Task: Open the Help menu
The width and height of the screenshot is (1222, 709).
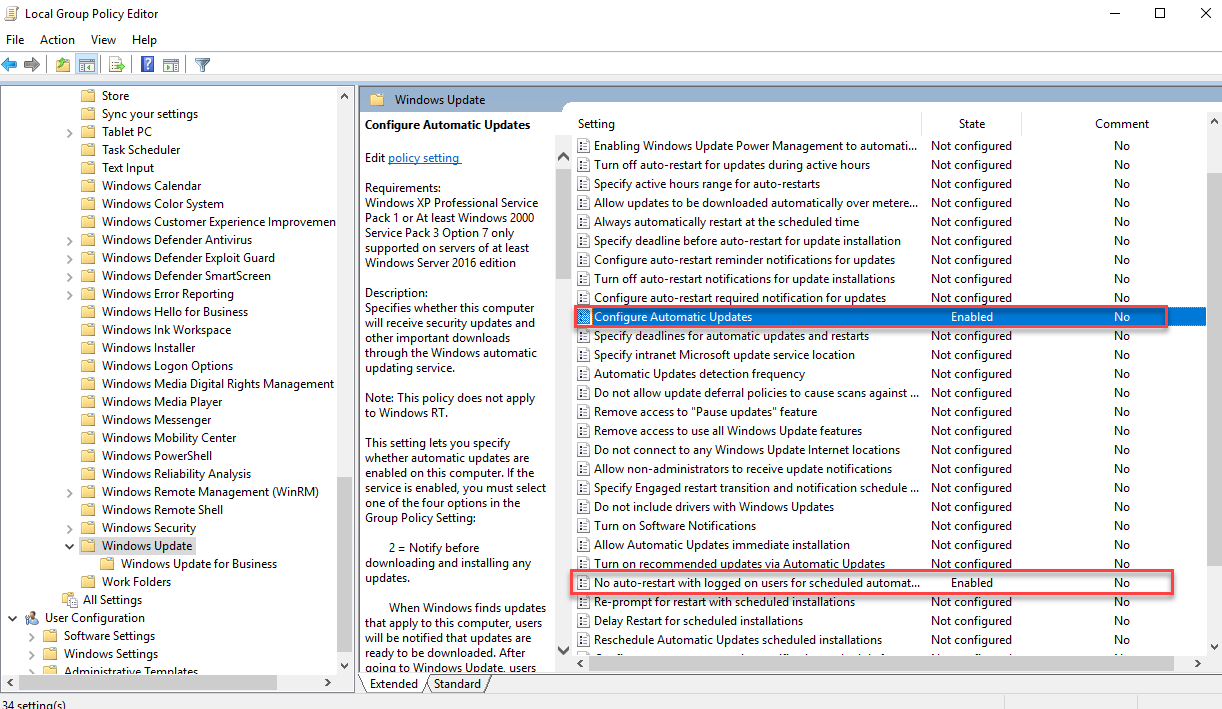Action: coord(144,40)
